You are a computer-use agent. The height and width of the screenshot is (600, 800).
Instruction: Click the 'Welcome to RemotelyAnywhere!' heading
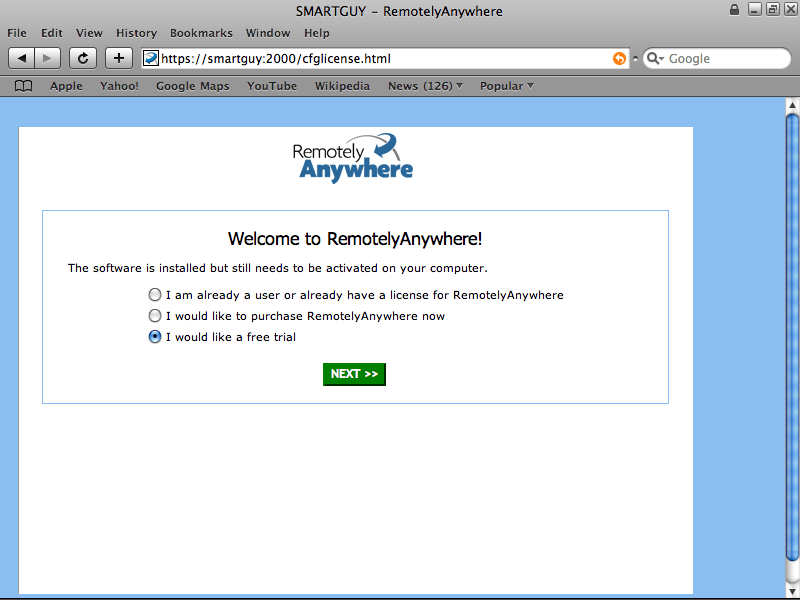point(355,239)
